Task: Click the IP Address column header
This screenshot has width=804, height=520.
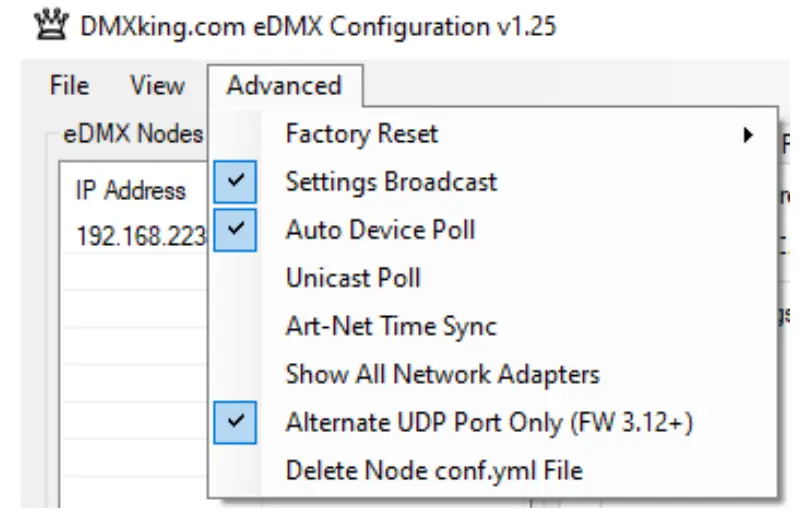Action: 130,191
